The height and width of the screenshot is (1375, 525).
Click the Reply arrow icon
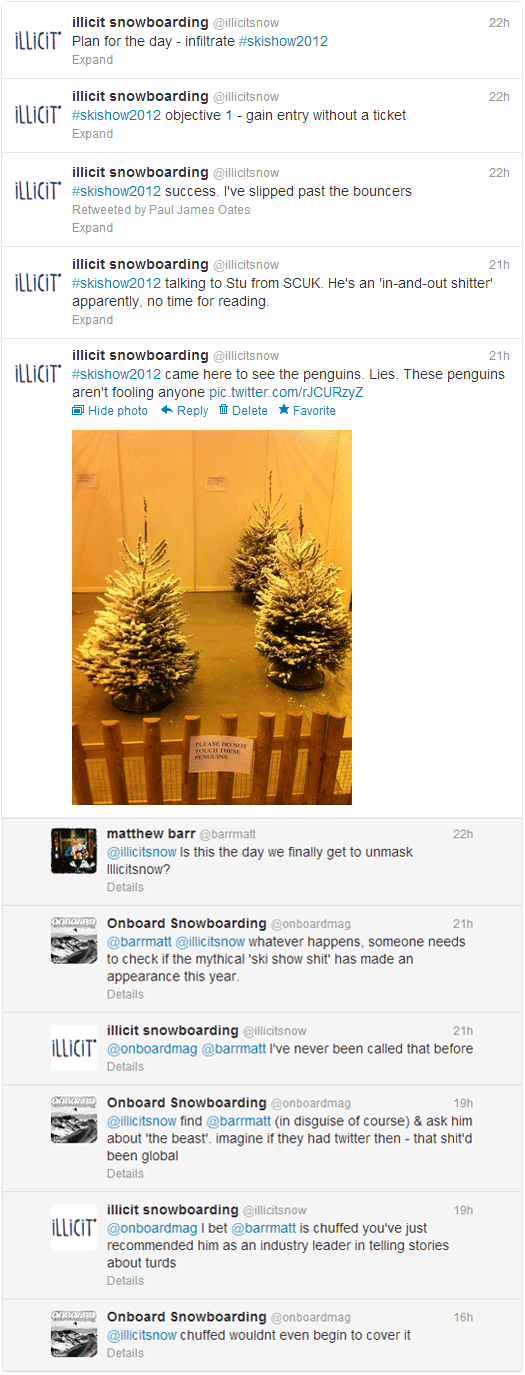pos(167,410)
